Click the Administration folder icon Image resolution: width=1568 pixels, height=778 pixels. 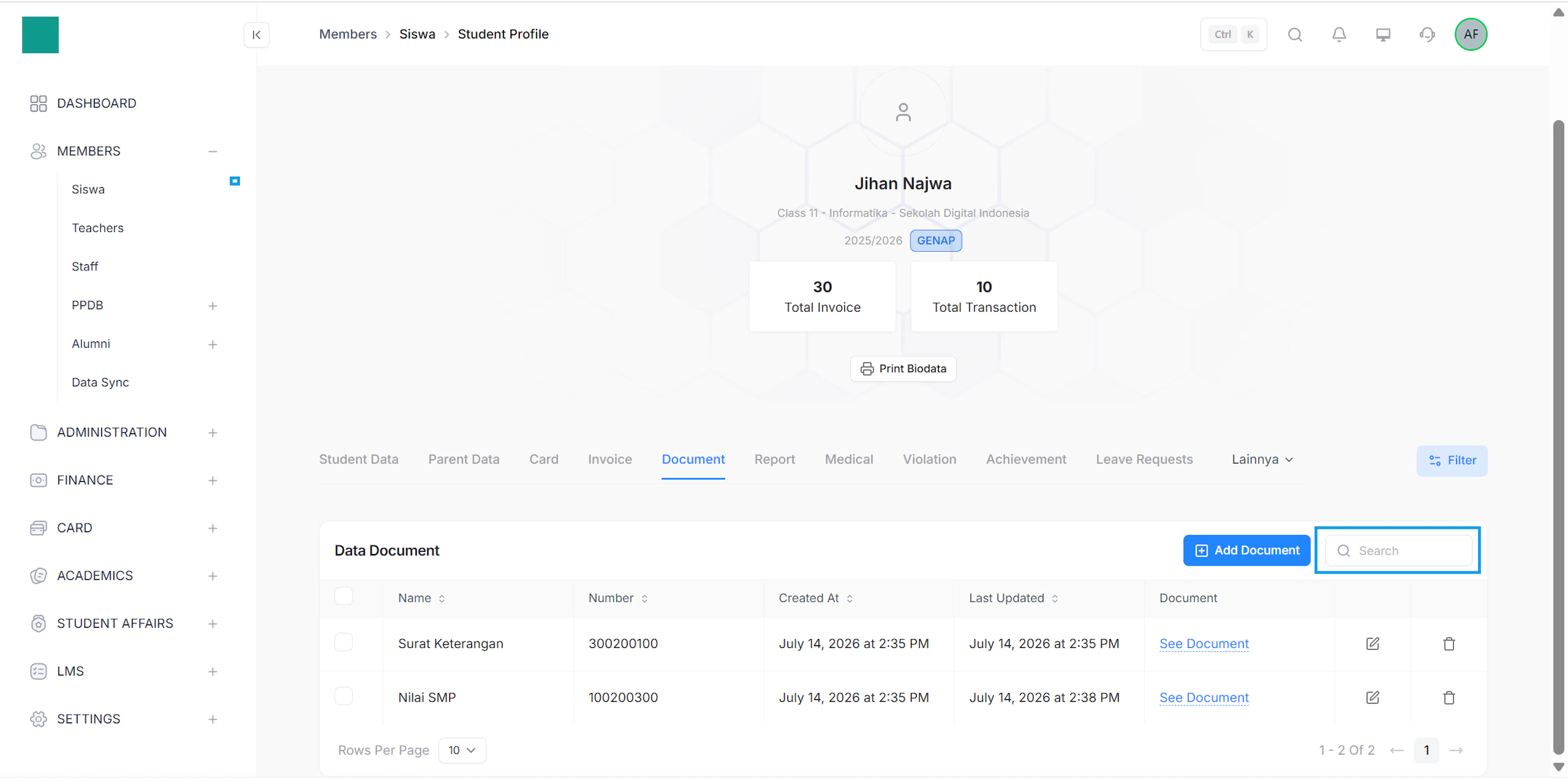coord(38,432)
